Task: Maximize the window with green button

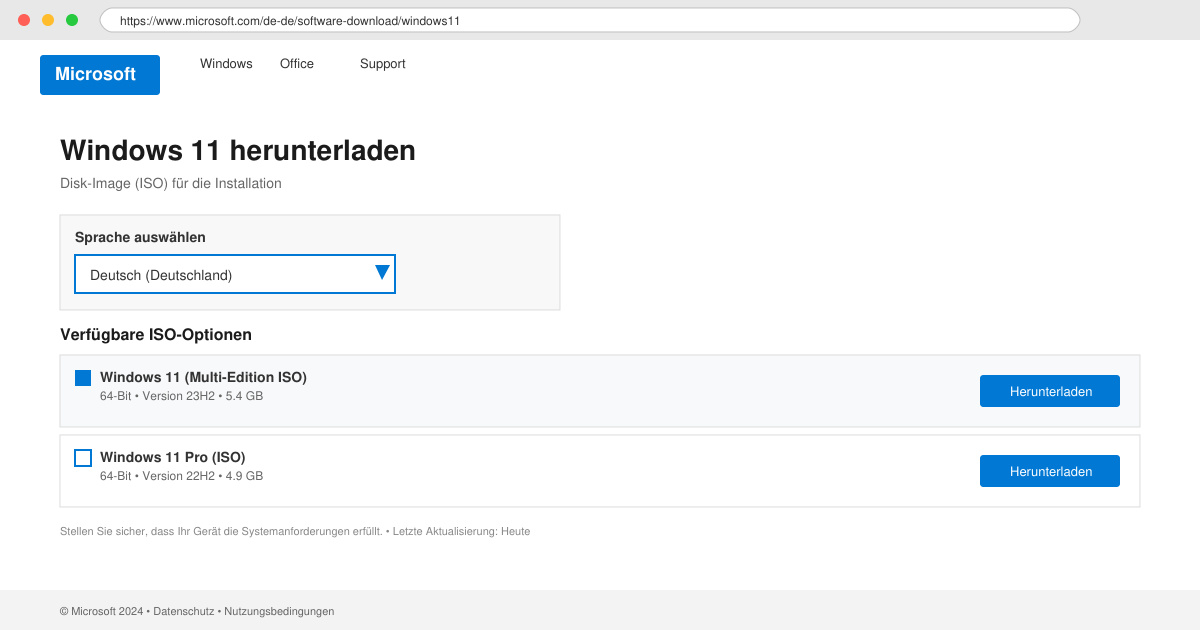Action: (72, 20)
